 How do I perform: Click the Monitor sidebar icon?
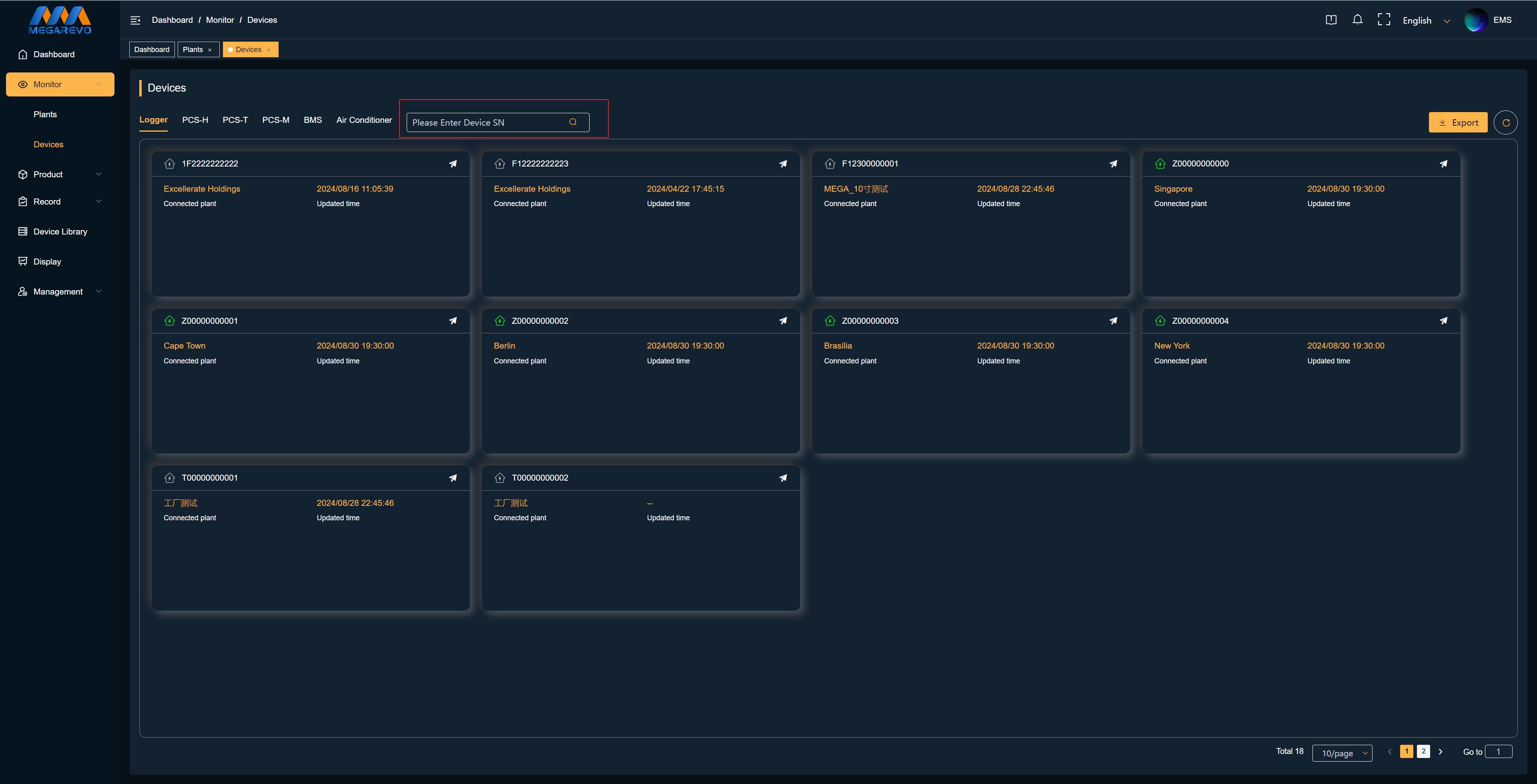tap(23, 84)
